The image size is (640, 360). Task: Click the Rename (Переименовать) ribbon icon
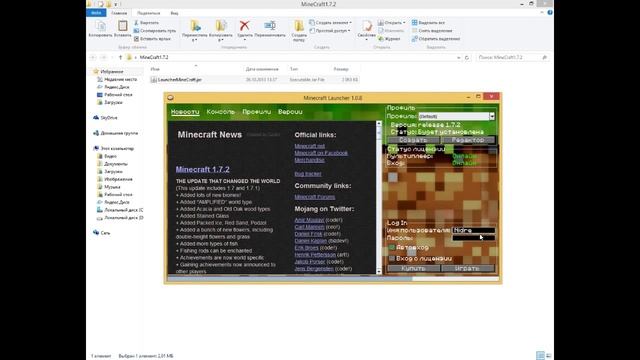(270, 26)
